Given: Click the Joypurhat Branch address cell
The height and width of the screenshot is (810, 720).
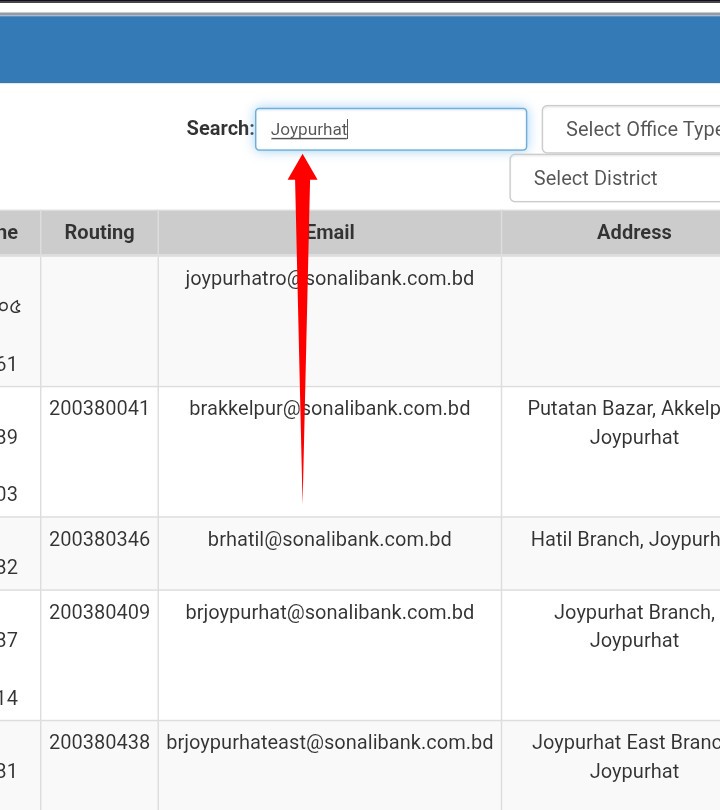Looking at the screenshot, I should click(x=611, y=656).
